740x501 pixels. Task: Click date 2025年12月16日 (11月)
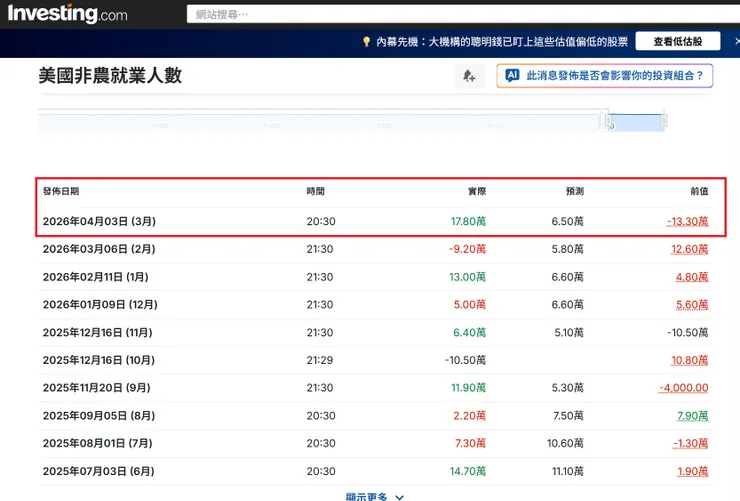tap(98, 333)
